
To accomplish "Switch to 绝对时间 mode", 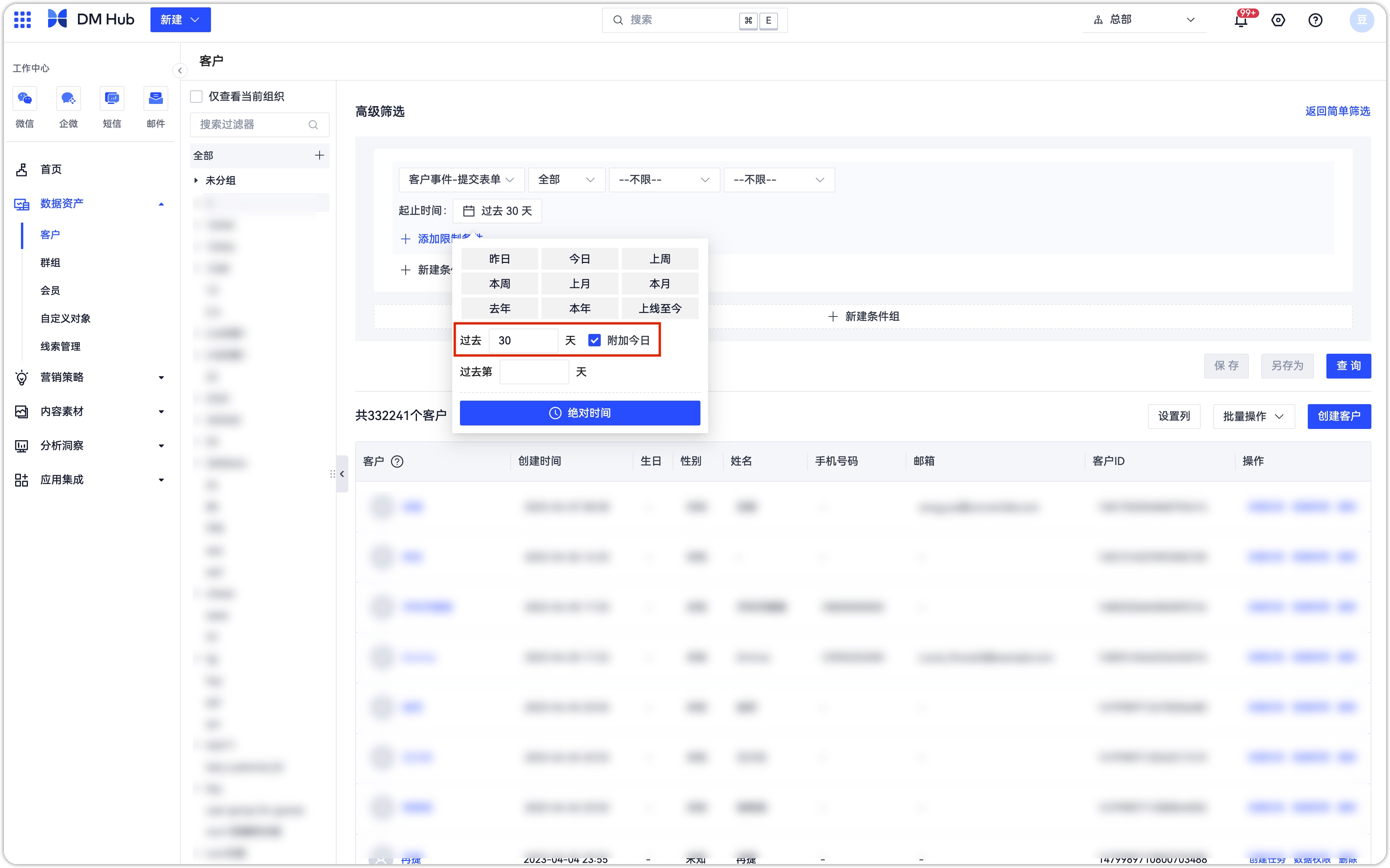I will (580, 413).
